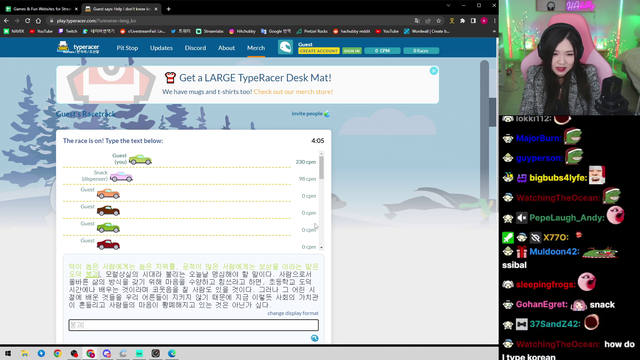Click the zoom icon below the input field
640x360 pixels.
(314, 338)
